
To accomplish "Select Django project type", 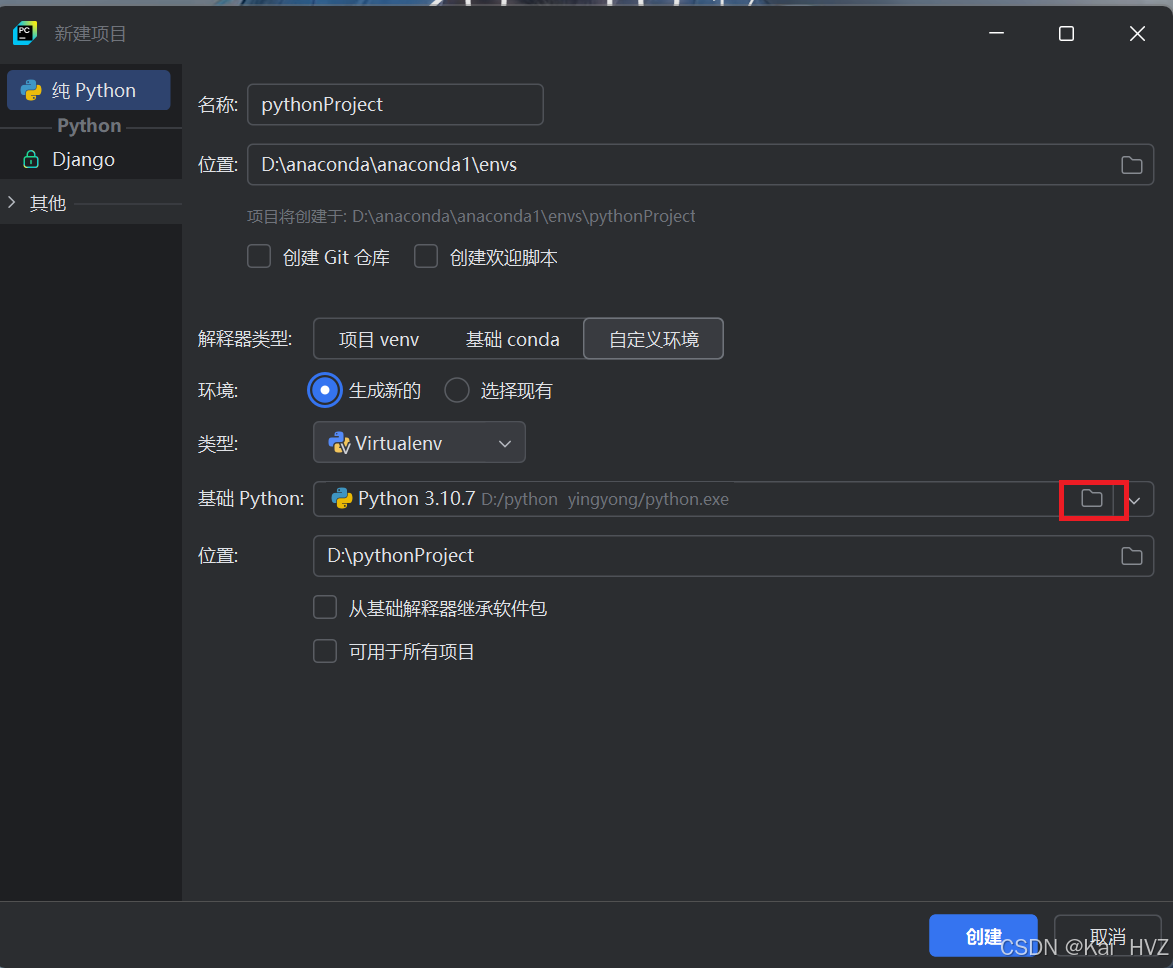I will [x=90, y=159].
